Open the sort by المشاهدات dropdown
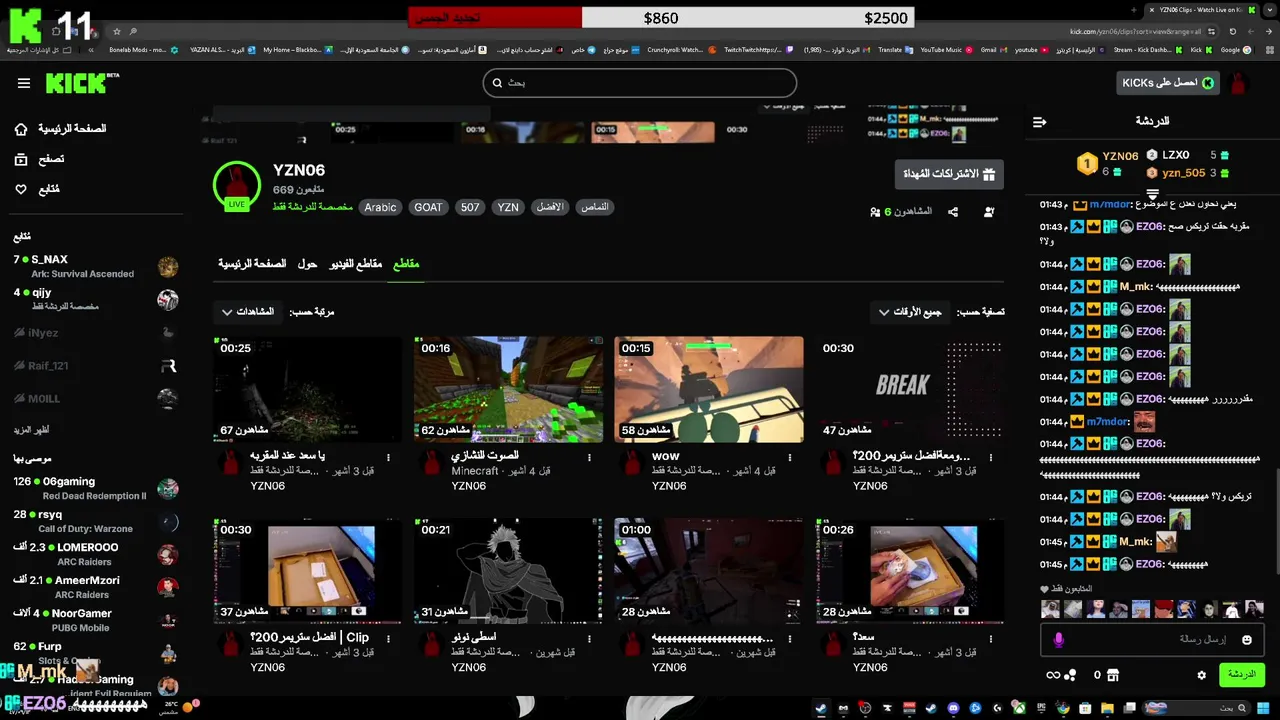The height and width of the screenshot is (720, 1280). pyautogui.click(x=248, y=312)
